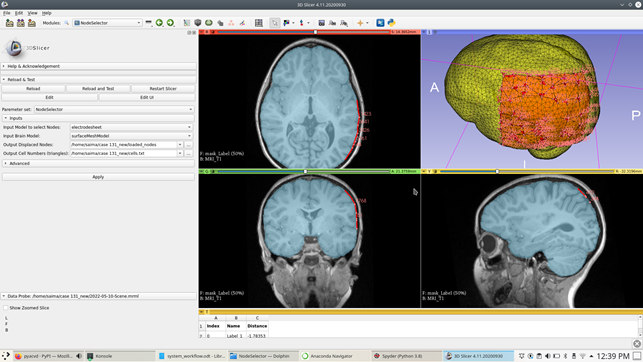
Task: Collapse the Reload & Test section
Action: click(x=98, y=80)
